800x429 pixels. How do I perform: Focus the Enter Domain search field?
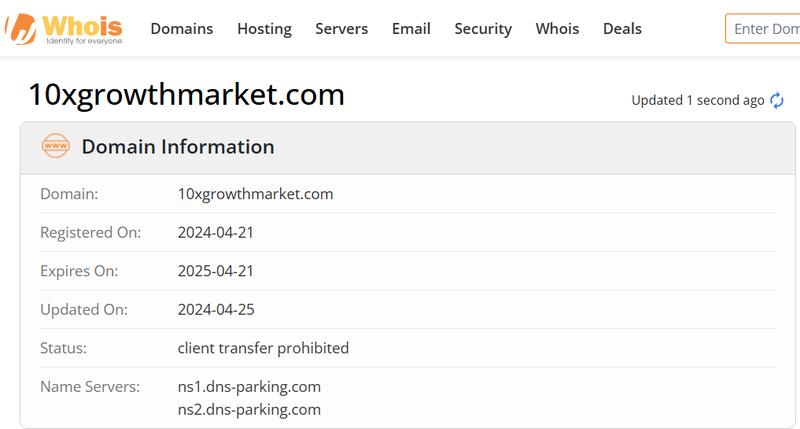(x=763, y=29)
